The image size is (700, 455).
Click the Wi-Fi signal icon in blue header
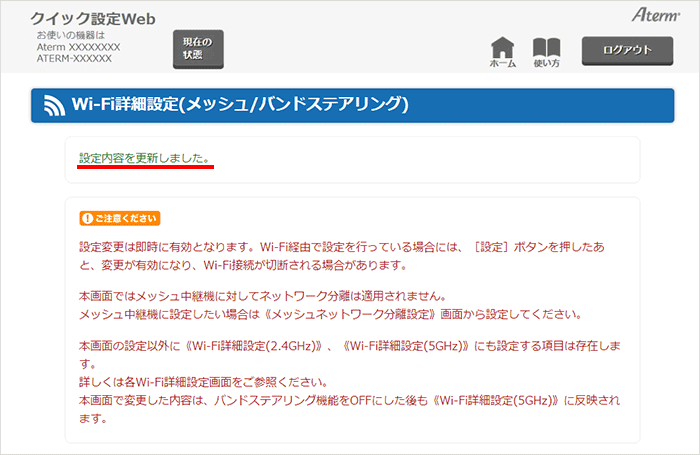[53, 105]
